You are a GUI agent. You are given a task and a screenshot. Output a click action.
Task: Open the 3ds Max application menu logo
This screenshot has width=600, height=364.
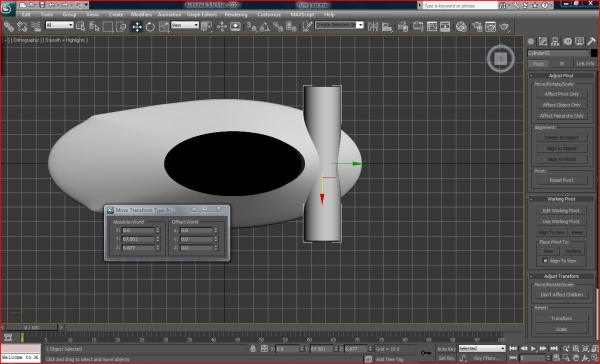tap(7, 8)
